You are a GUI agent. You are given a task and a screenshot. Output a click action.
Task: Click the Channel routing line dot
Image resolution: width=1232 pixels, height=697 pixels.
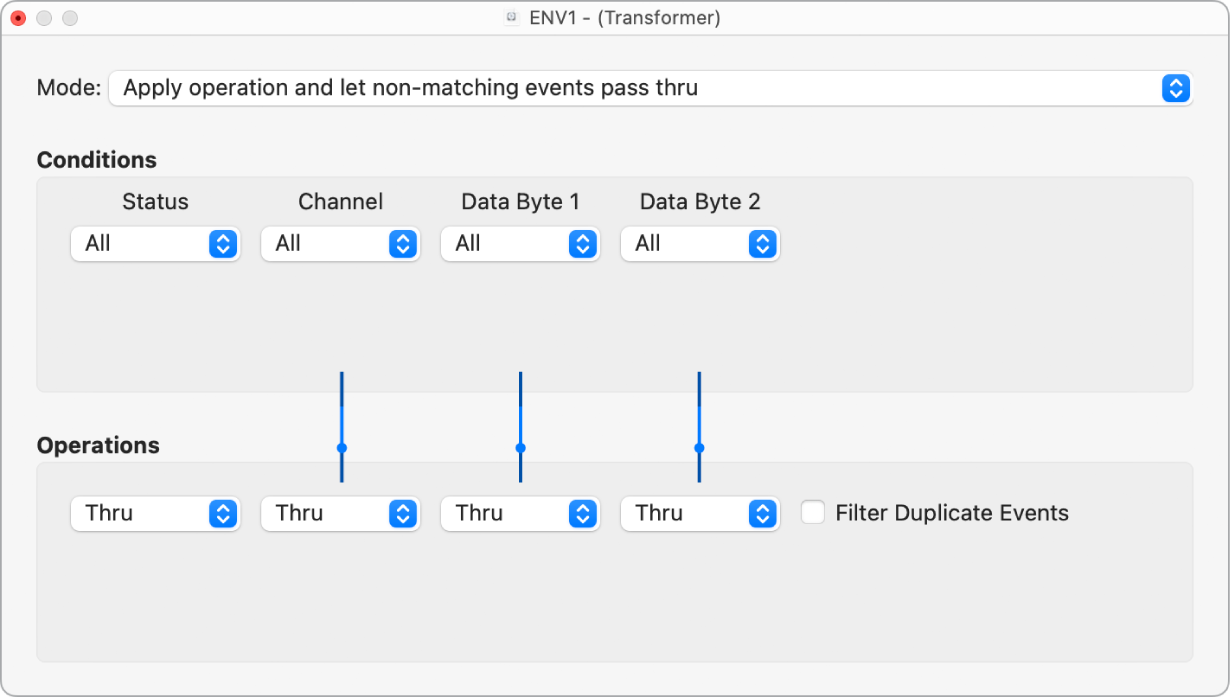(342, 448)
